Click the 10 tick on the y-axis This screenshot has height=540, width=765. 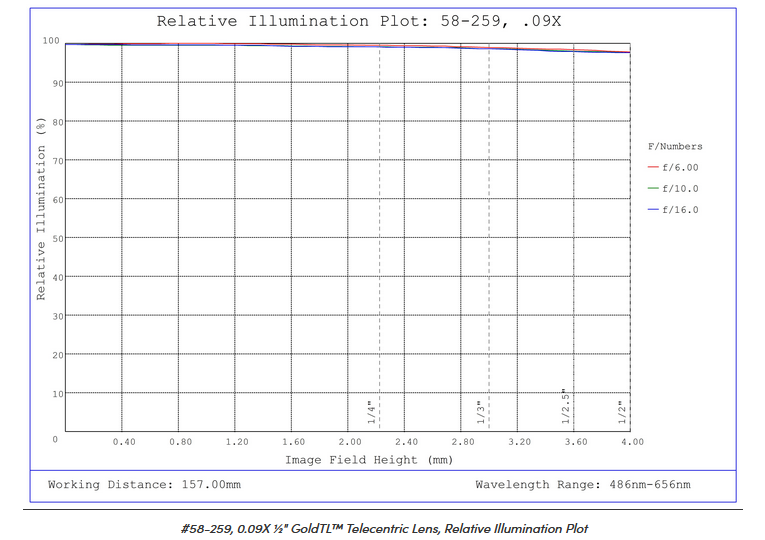[x=57, y=394]
